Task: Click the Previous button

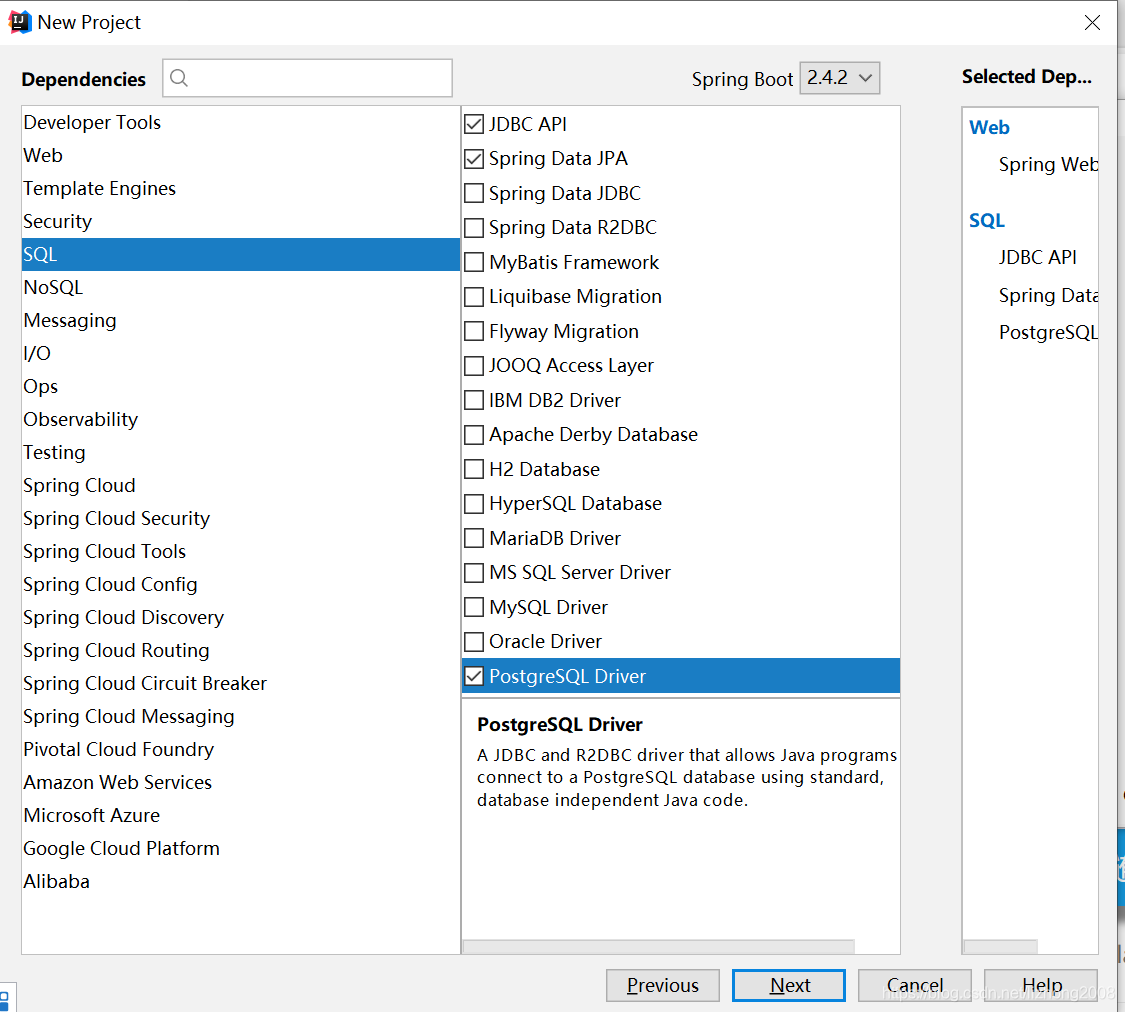Action: click(x=662, y=985)
